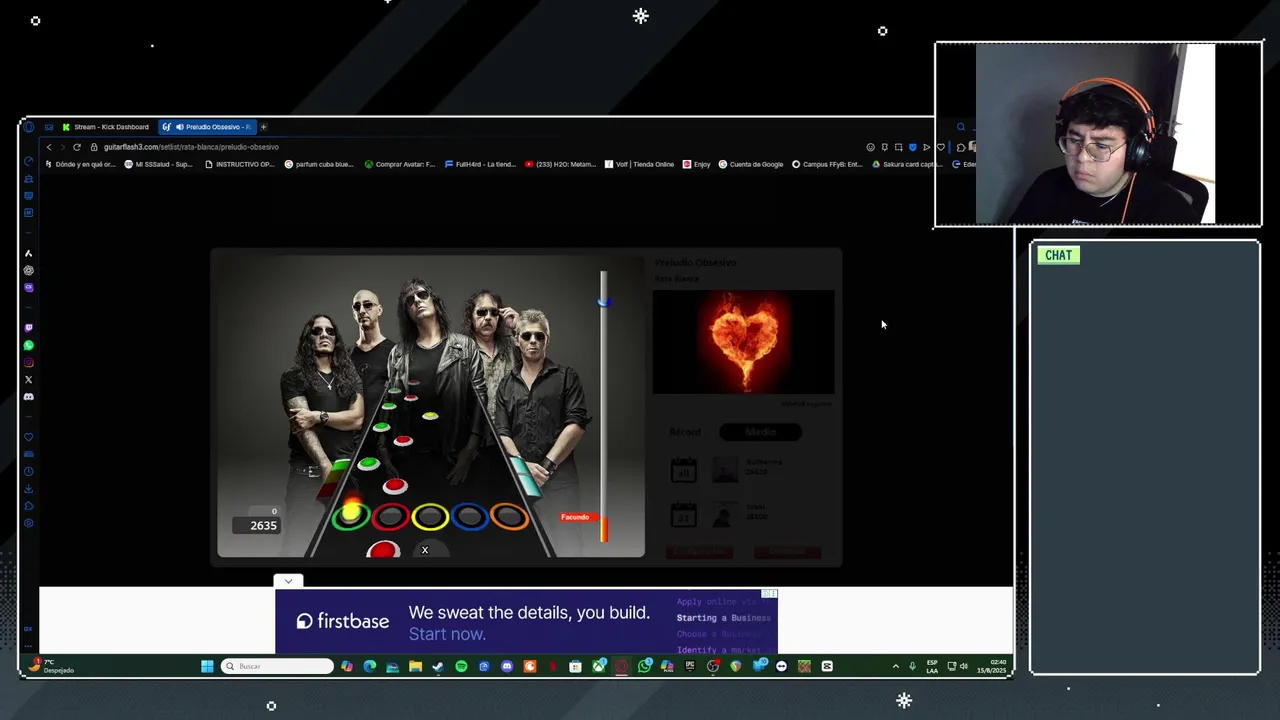Viewport: 1280px width, 720px height.
Task: Open WhatsApp from the taskbar
Action: 645,666
